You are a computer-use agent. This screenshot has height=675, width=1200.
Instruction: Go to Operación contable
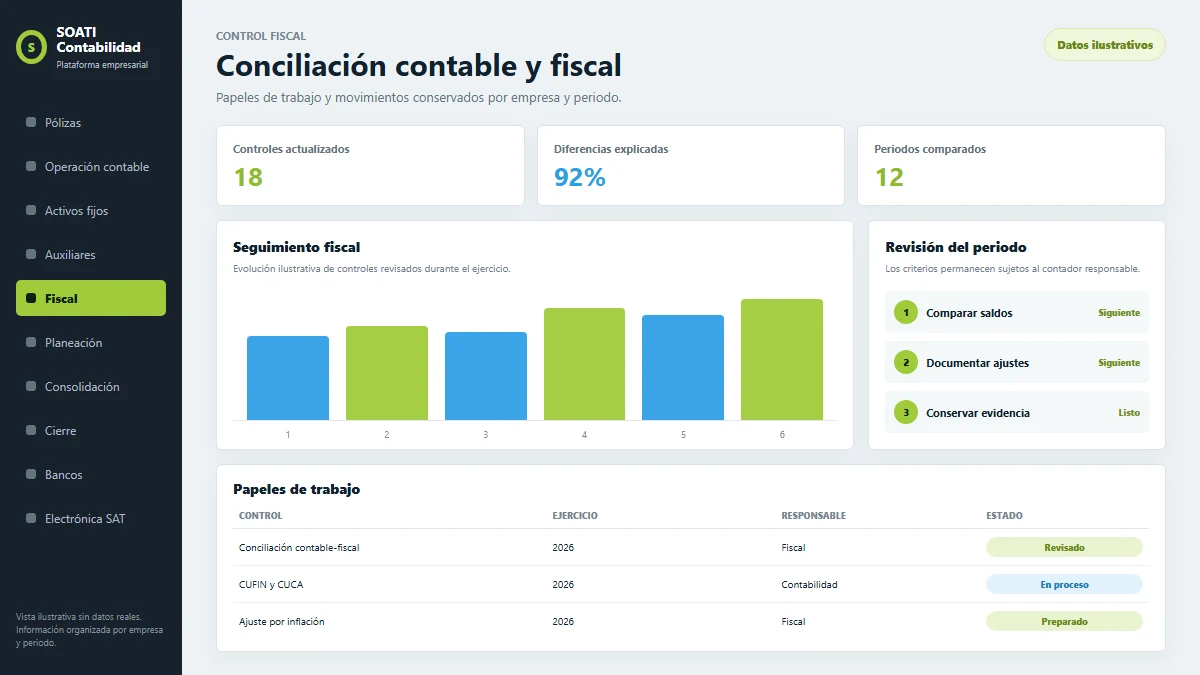pyautogui.click(x=91, y=166)
